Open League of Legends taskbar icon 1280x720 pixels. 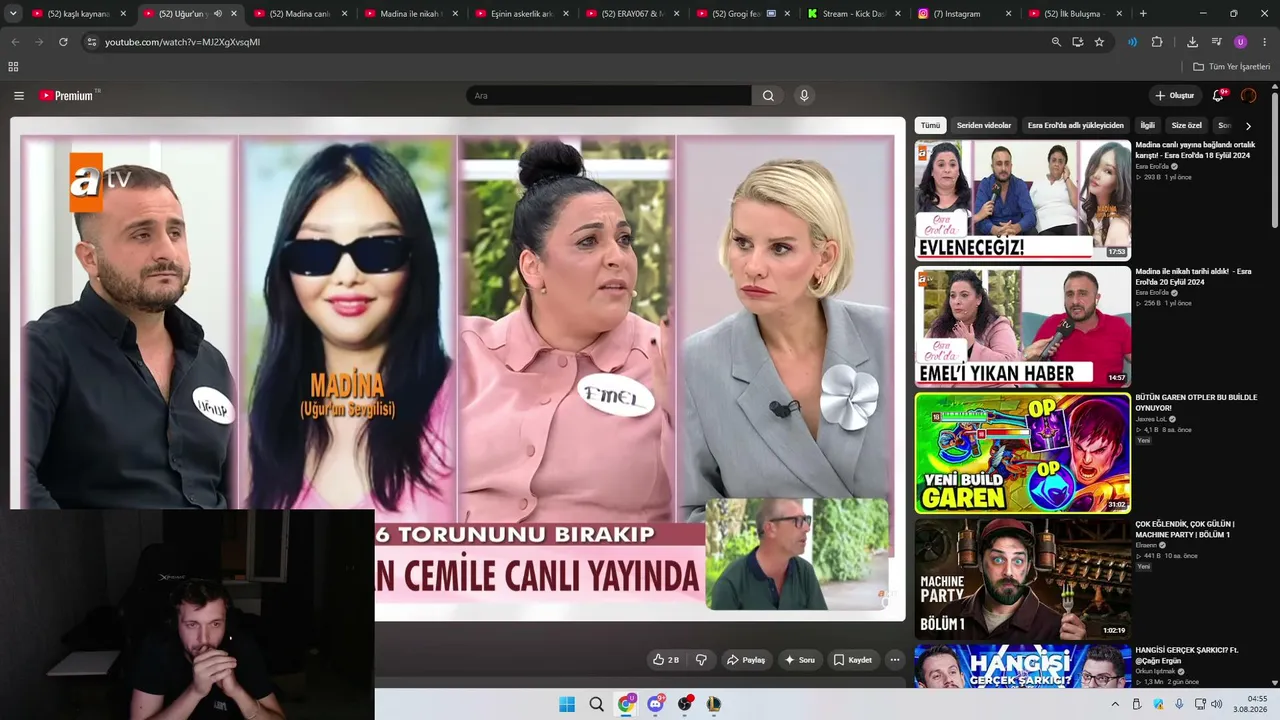[714, 704]
